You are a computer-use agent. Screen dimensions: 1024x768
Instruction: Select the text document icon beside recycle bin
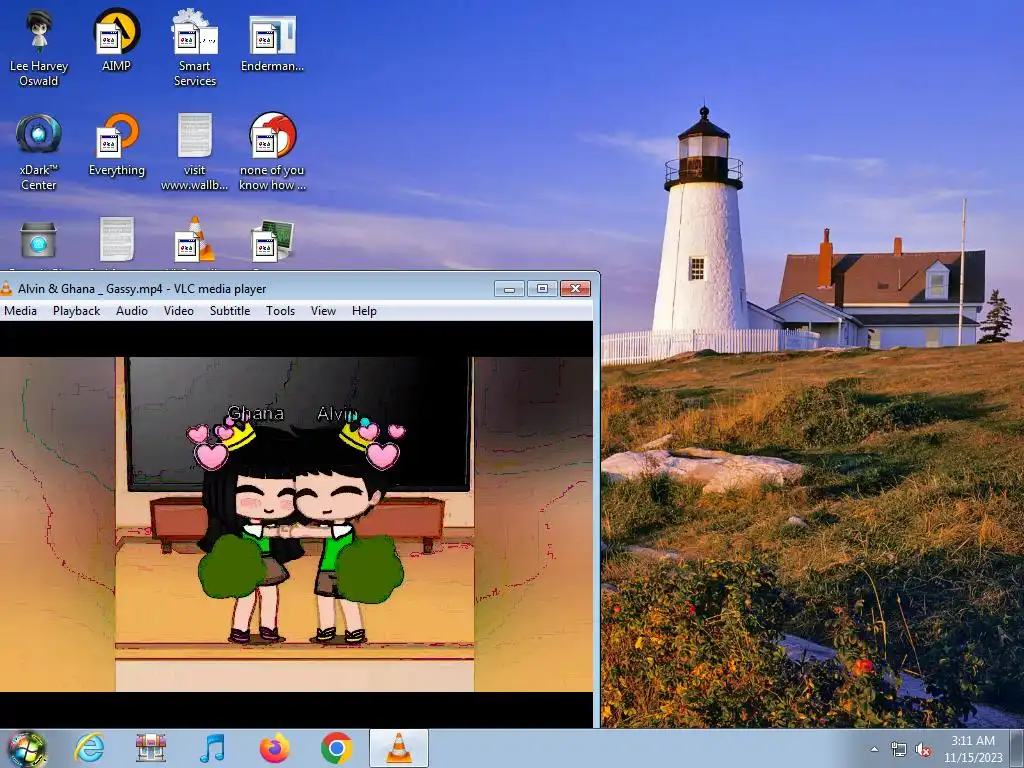[x=117, y=239]
